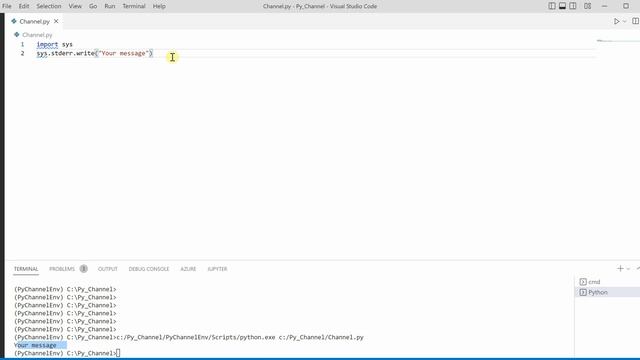Open the View menu
This screenshot has width=640, height=360.
[75, 6]
